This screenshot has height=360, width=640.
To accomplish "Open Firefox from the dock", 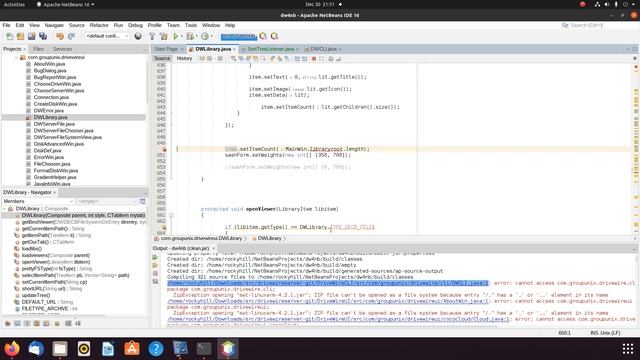I will coord(12,349).
